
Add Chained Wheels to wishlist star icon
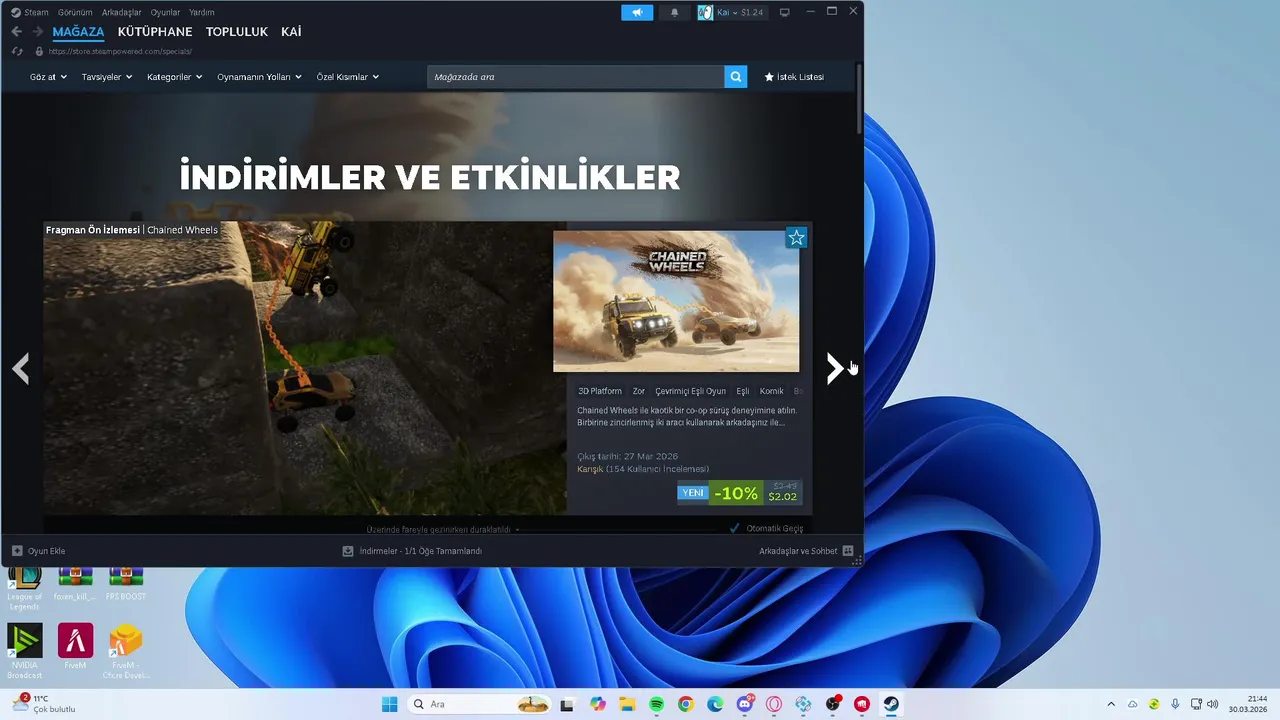click(796, 237)
